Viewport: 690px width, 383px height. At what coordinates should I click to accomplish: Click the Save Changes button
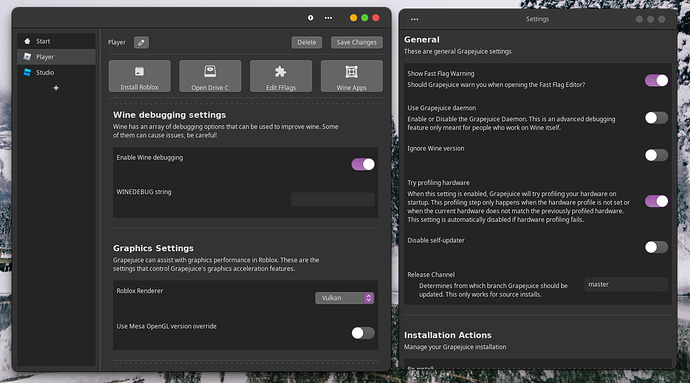pos(356,42)
